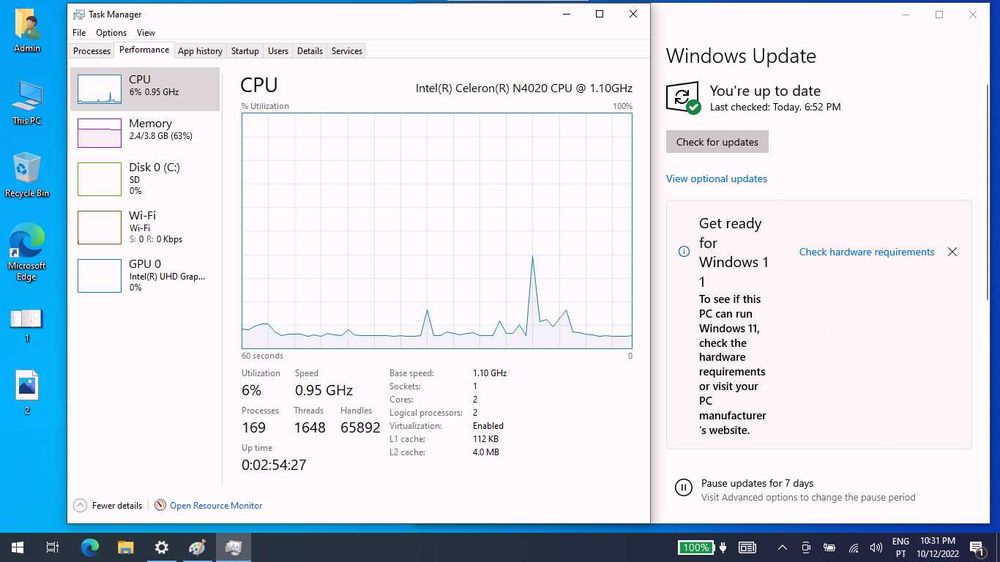Click the L2 cache 4.0 MB value
The width and height of the screenshot is (1000, 562).
tap(485, 452)
